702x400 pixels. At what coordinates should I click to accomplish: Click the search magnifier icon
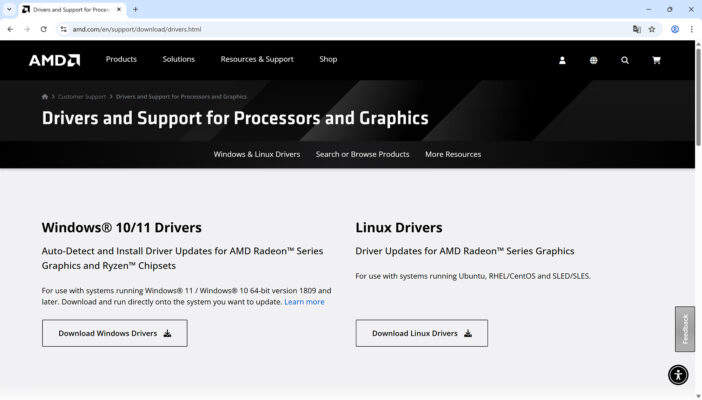pos(625,60)
